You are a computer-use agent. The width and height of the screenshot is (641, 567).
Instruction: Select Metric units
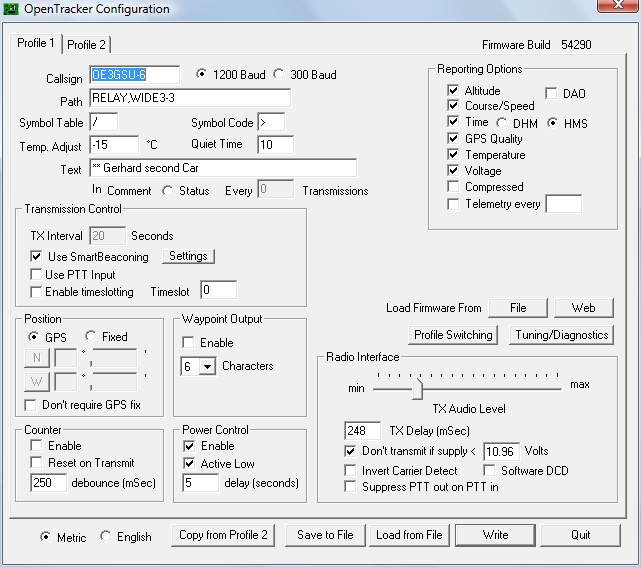pyautogui.click(x=45, y=536)
